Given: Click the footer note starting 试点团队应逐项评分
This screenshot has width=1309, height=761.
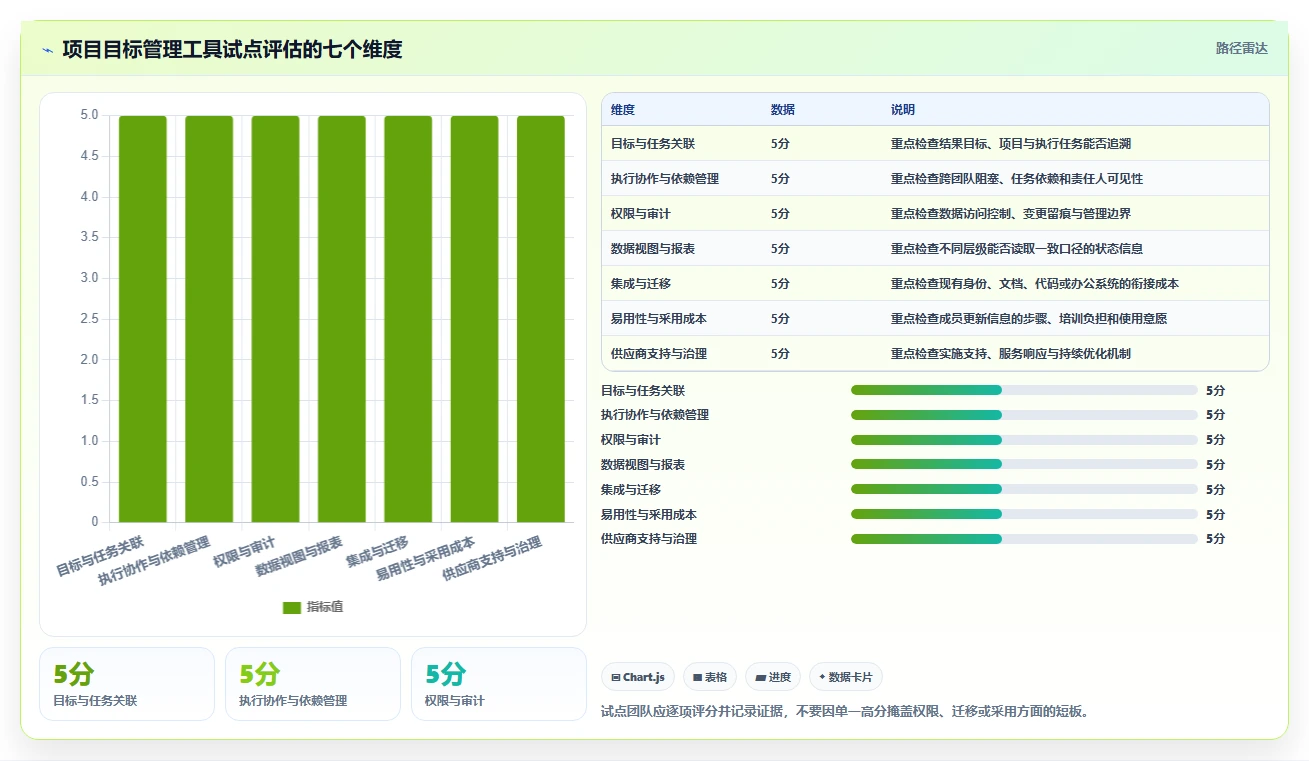Looking at the screenshot, I should tap(845, 712).
